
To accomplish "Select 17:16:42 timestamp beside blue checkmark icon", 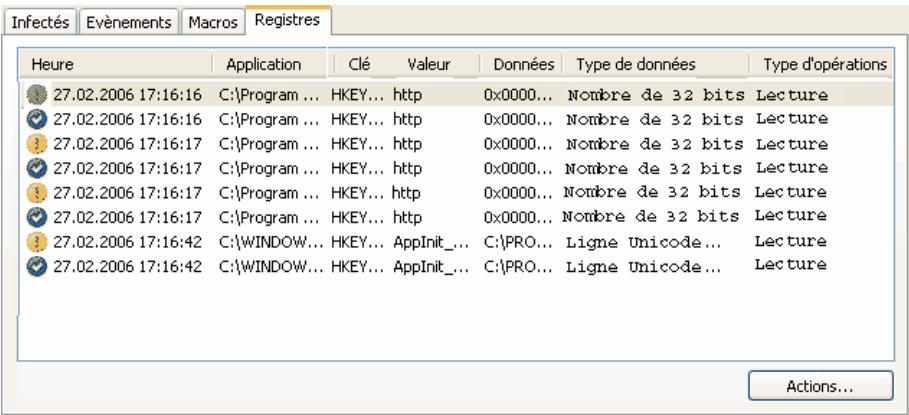I will [x=128, y=267].
